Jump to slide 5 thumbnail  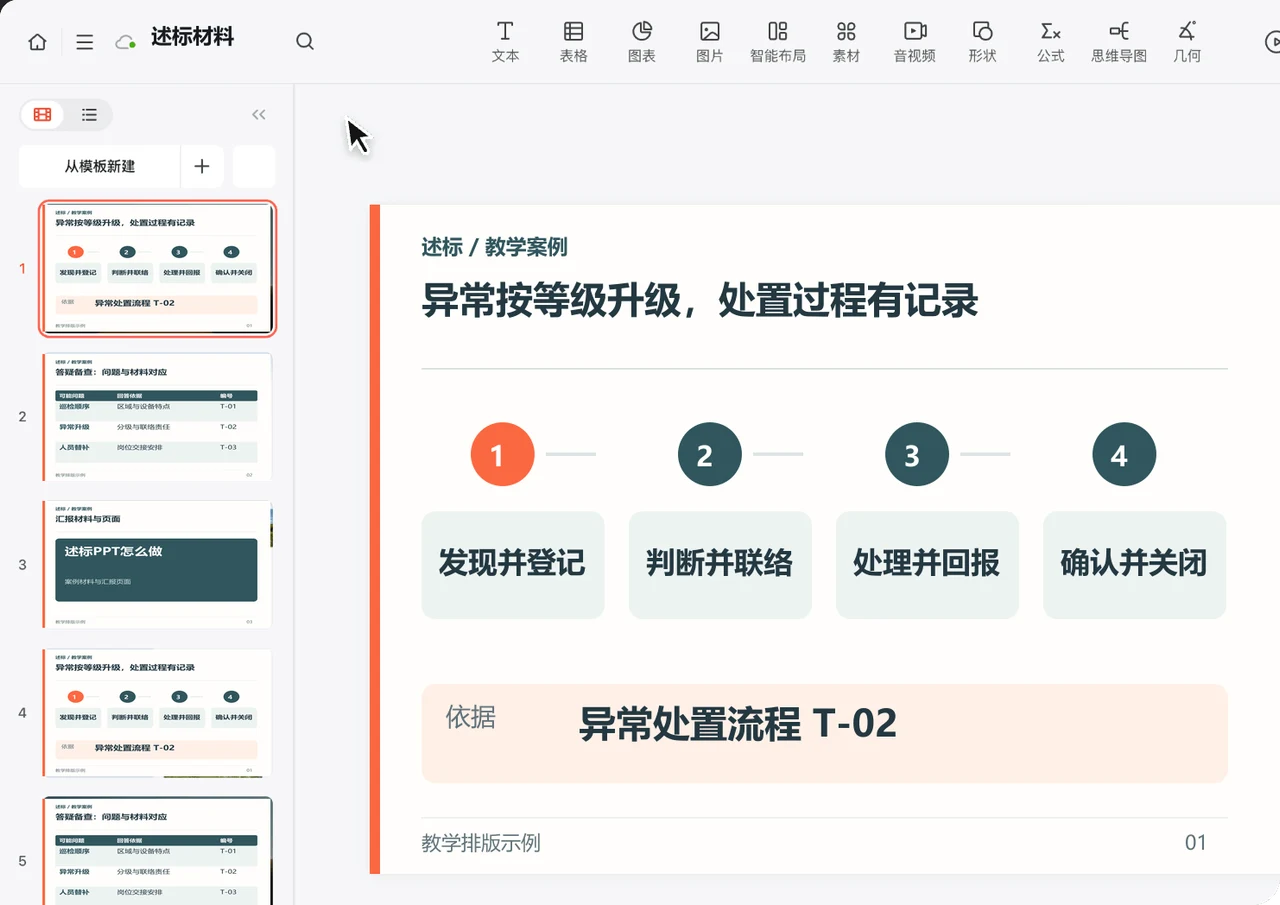pos(157,851)
